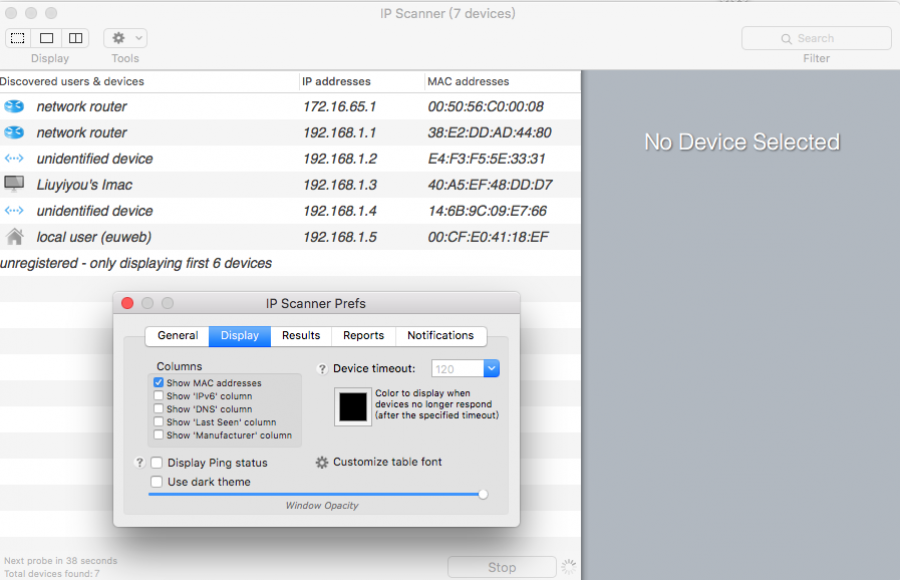This screenshot has height=580, width=900.
Task: Select MAC address 00:CF:E0:41:18:EF
Action: click(x=488, y=237)
